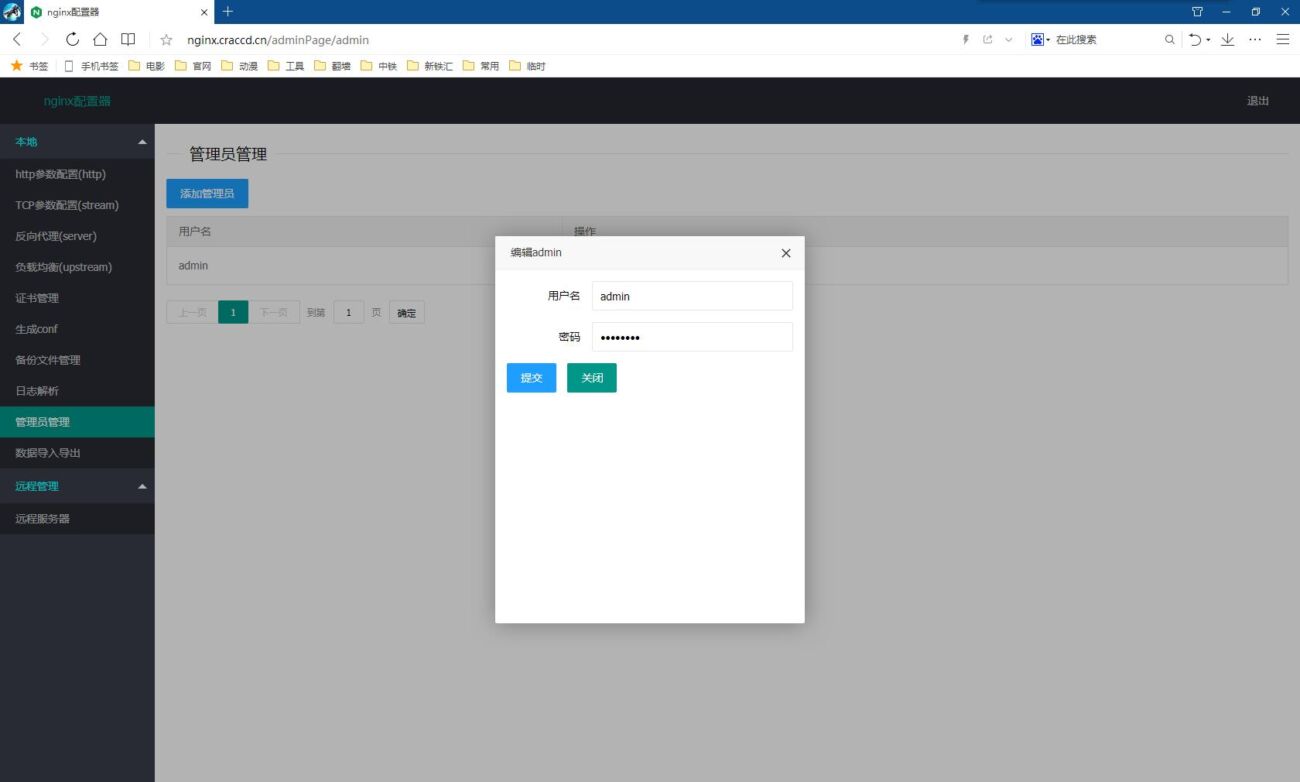Click the magnifier search icon
This screenshot has width=1300, height=782.
(1168, 39)
